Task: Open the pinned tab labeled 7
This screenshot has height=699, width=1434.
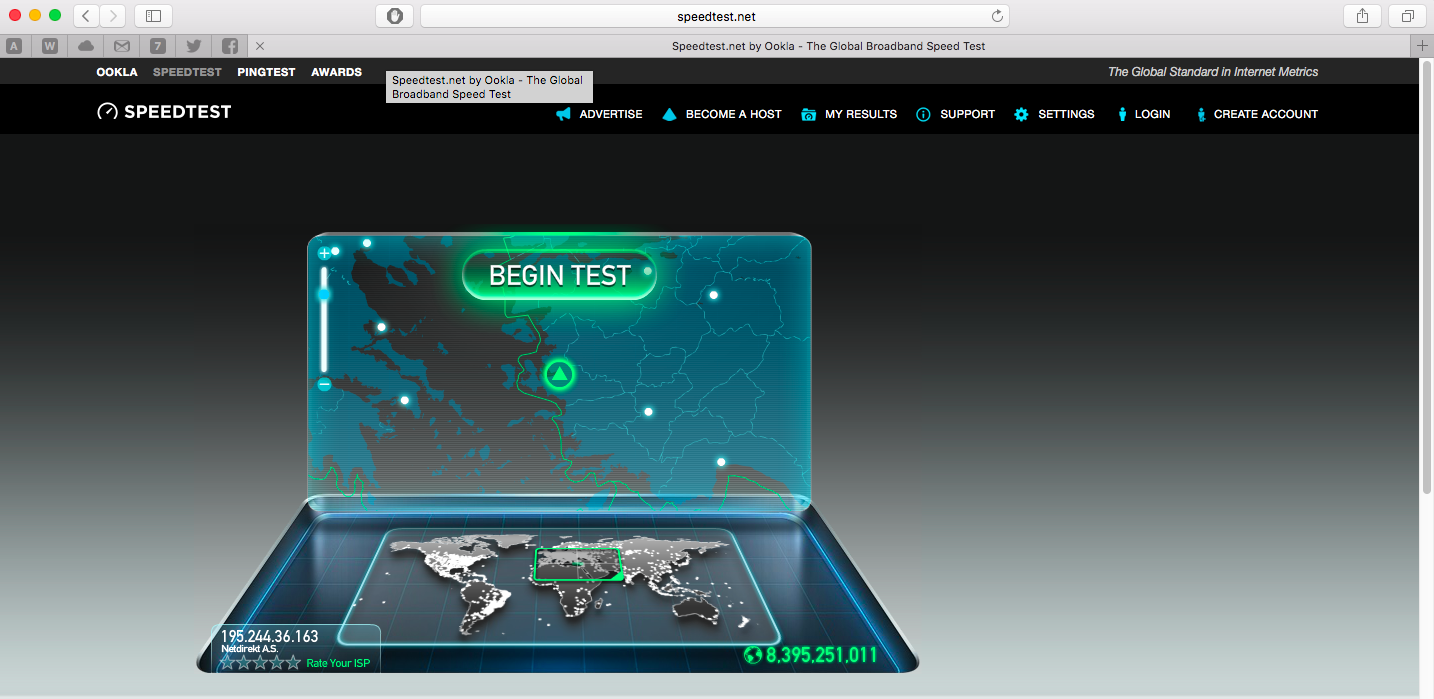Action: 158,46
